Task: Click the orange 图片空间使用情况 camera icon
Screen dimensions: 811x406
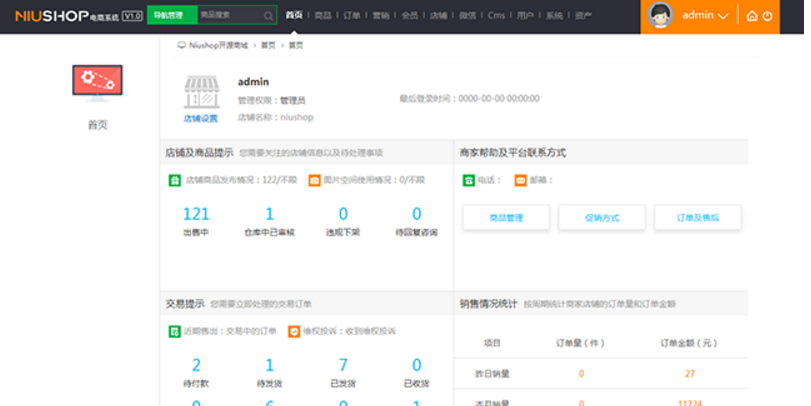Action: [314, 180]
